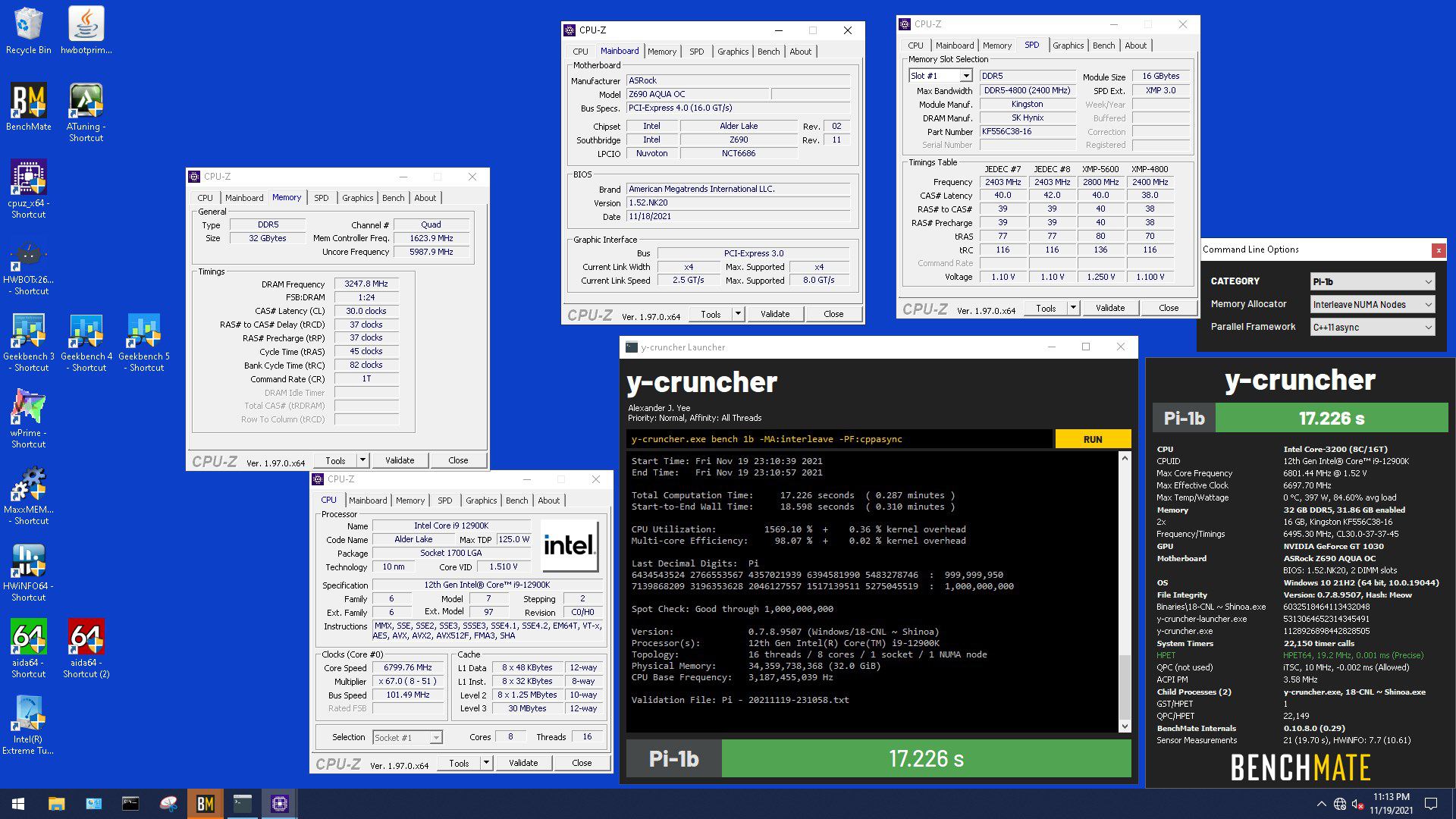Click Close button in Mainboard CPU-Z window

pyautogui.click(x=833, y=314)
